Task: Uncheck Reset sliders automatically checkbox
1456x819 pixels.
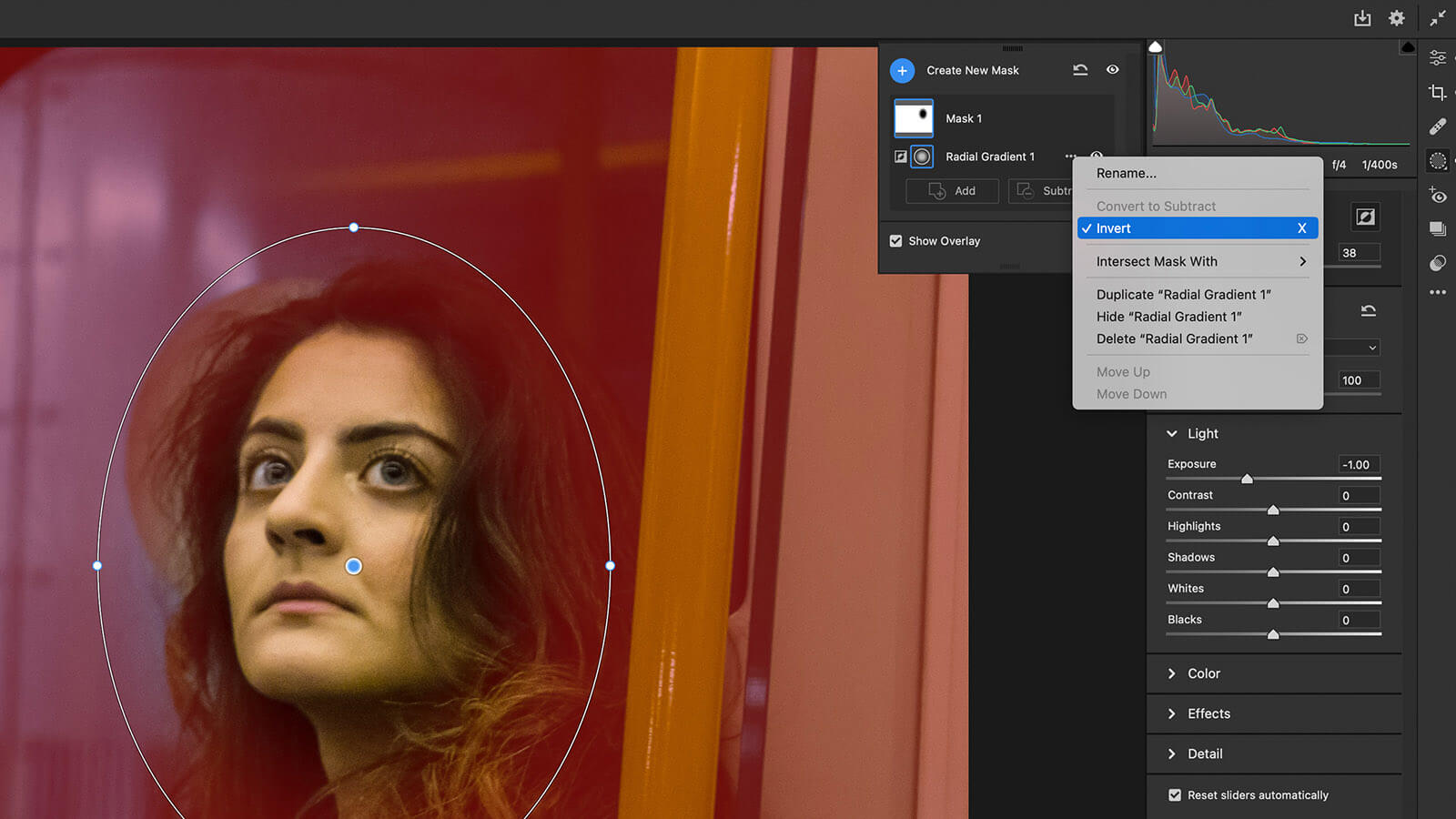Action: 1175,795
